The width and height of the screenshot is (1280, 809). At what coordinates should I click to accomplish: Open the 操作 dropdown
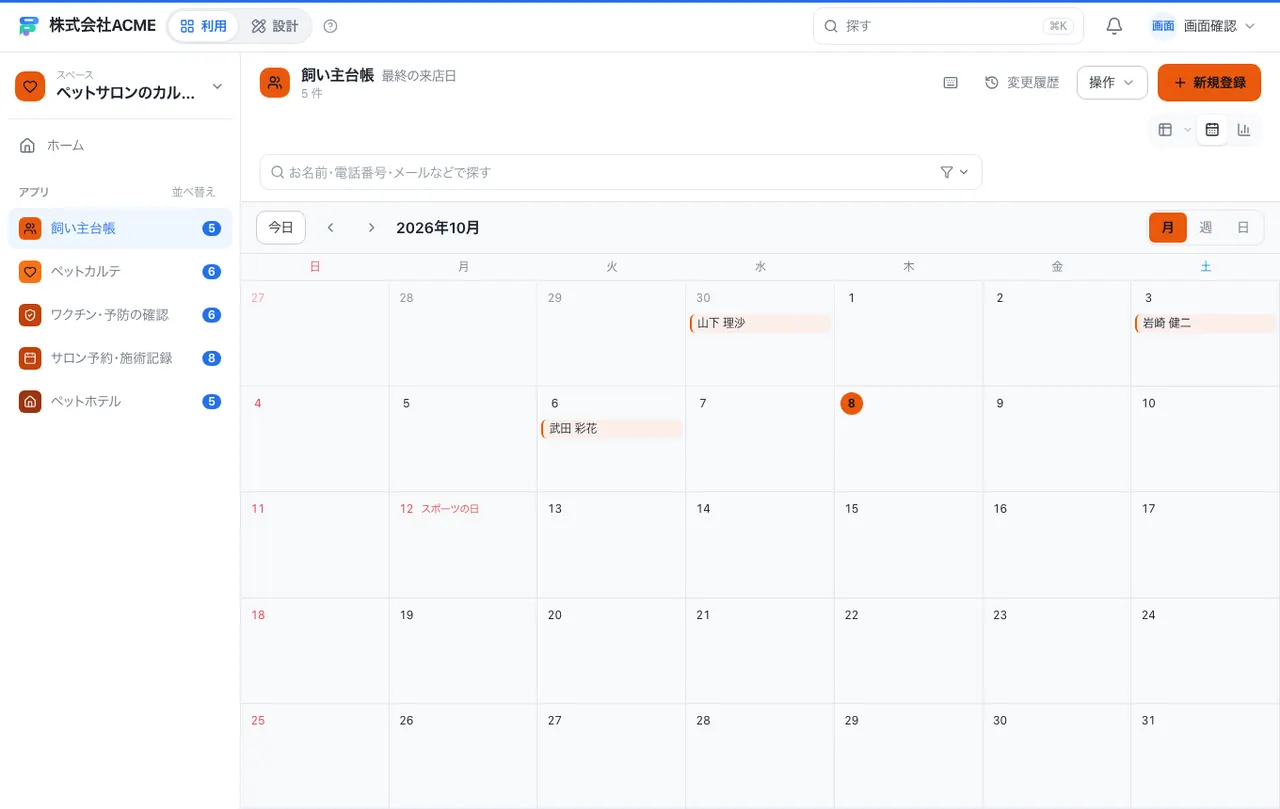click(1112, 83)
